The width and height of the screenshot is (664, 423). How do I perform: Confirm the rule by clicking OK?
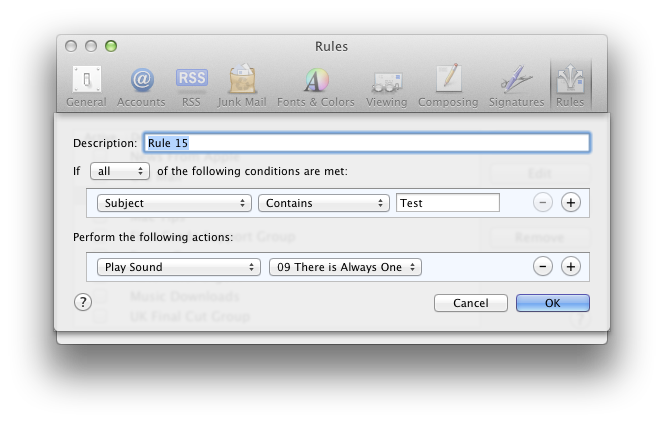[x=552, y=303]
